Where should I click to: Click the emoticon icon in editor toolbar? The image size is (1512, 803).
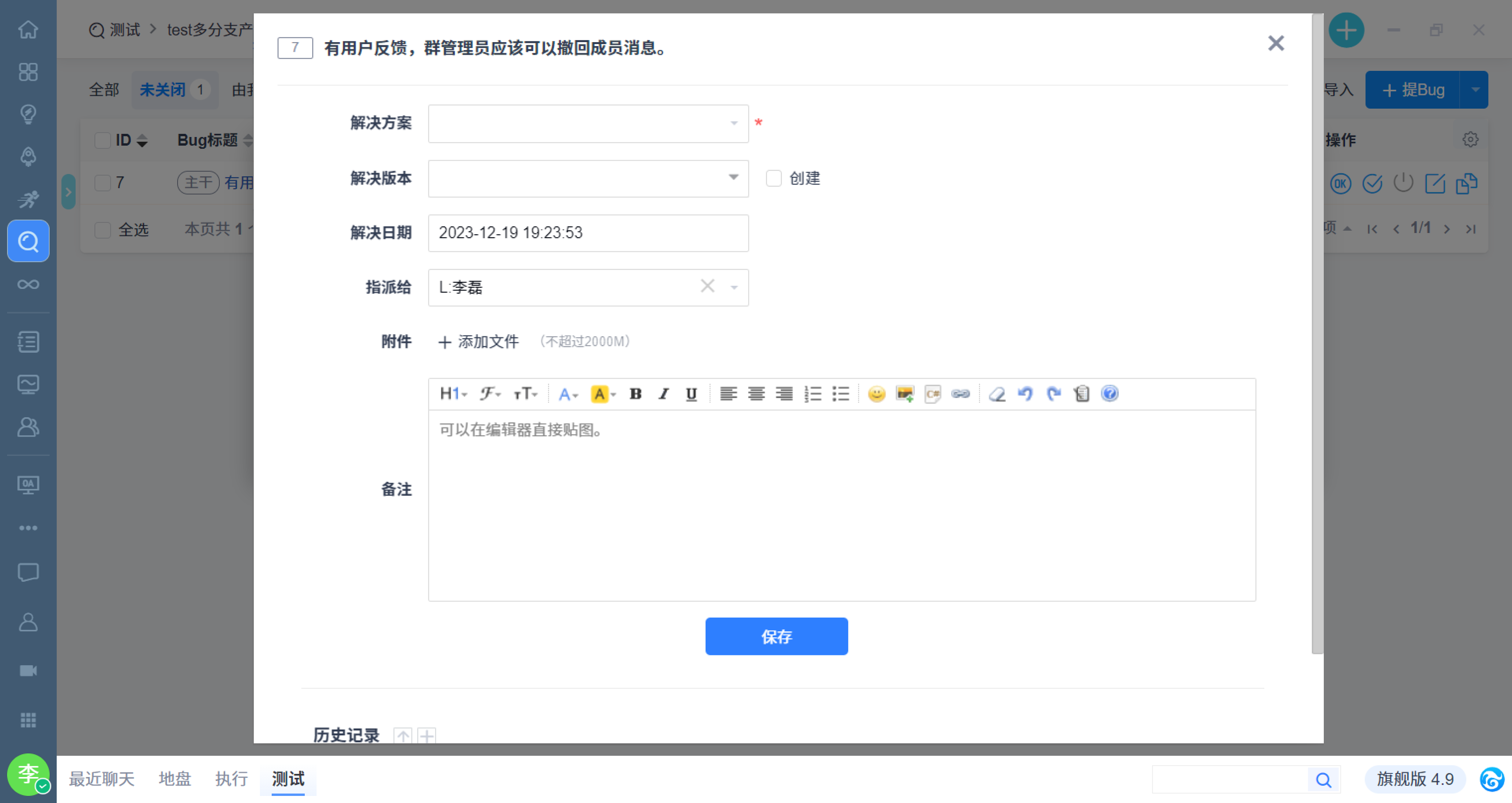coord(876,394)
